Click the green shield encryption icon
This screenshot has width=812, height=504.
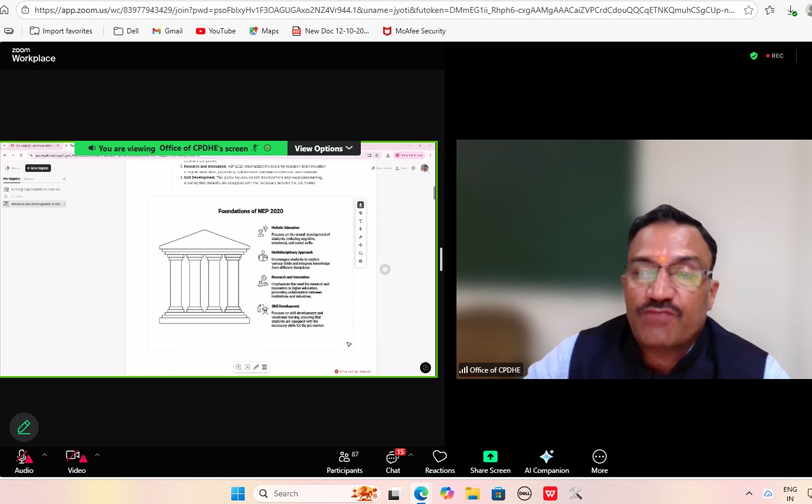click(753, 55)
